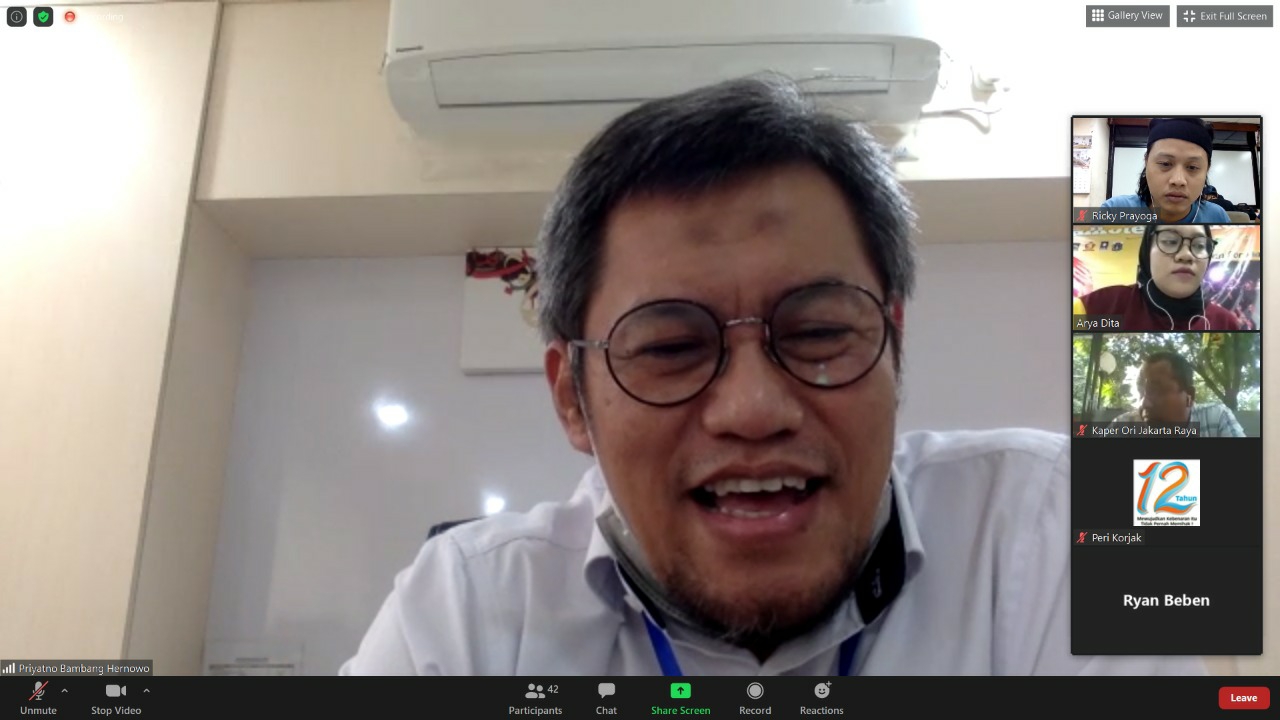Leave the meeting
Image resolution: width=1280 pixels, height=720 pixels.
coord(1243,698)
